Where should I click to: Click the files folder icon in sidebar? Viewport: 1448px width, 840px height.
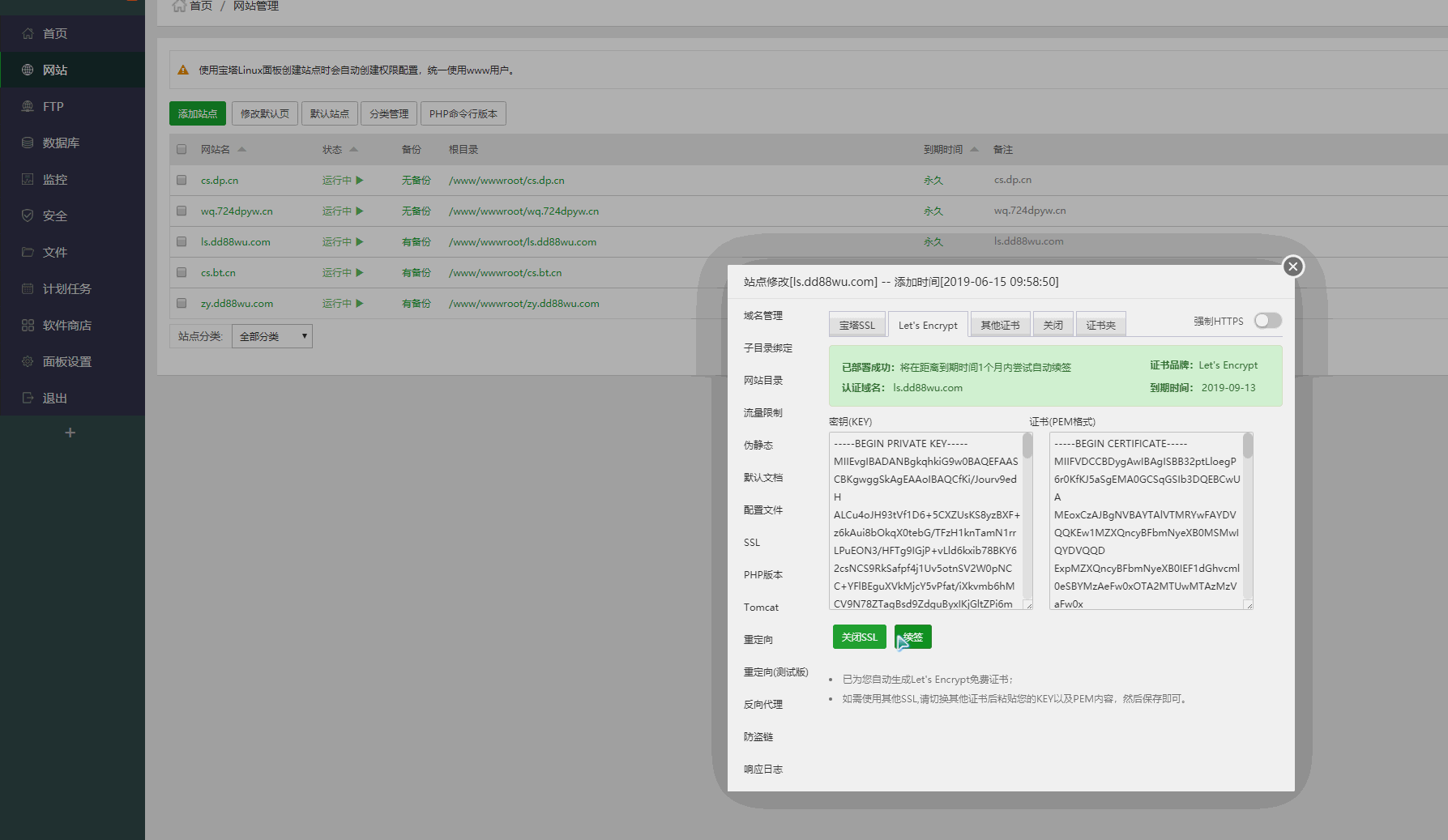coord(28,252)
